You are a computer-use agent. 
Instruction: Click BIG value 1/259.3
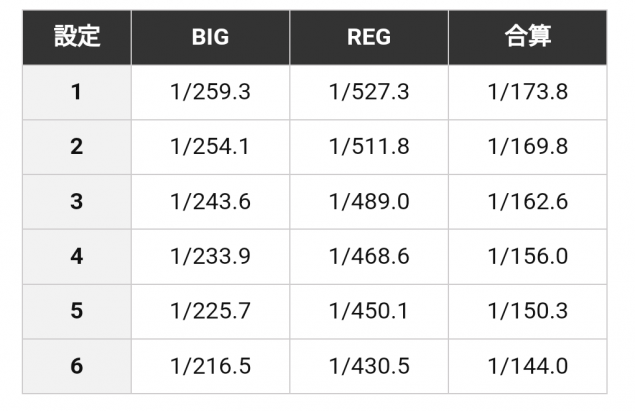click(x=210, y=93)
